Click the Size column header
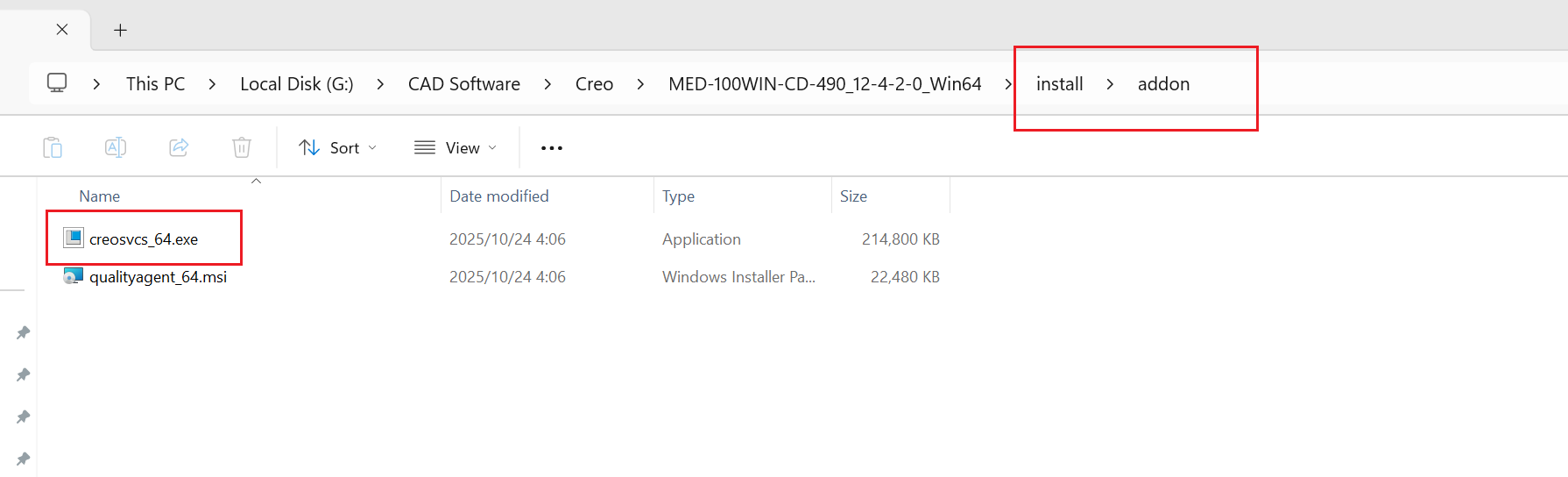The image size is (1568, 477). [x=853, y=196]
